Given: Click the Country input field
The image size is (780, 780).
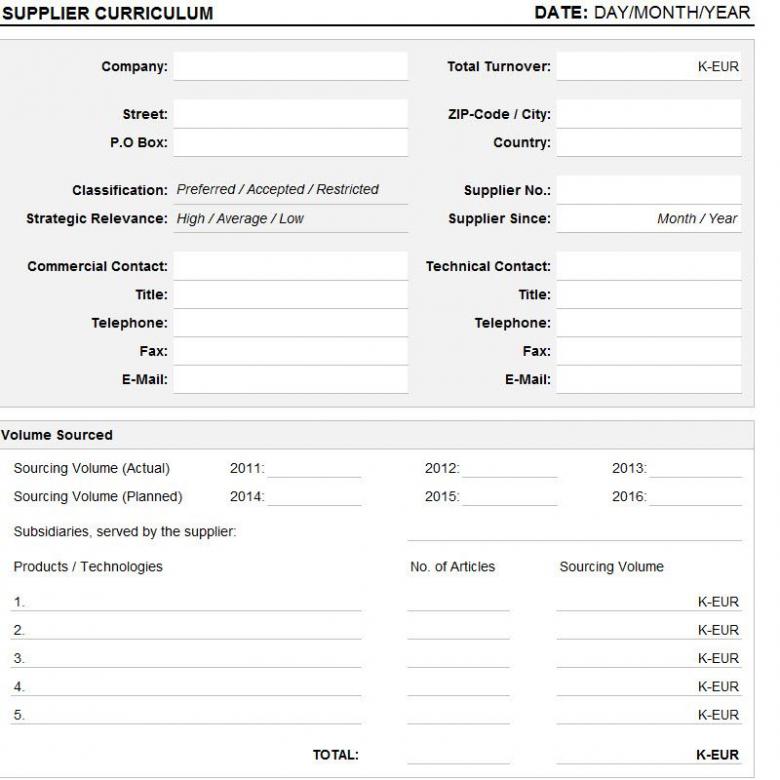Looking at the screenshot, I should (648, 143).
